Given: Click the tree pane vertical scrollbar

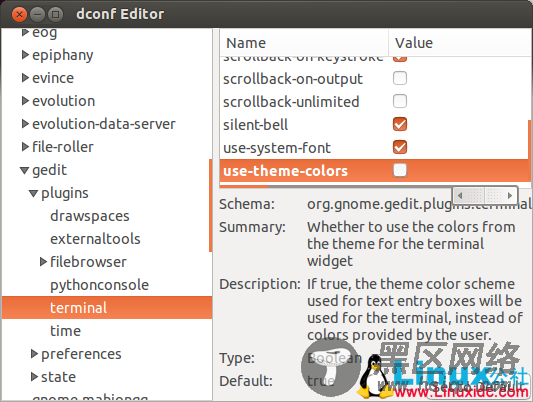Looking at the screenshot, I should pos(210,205).
